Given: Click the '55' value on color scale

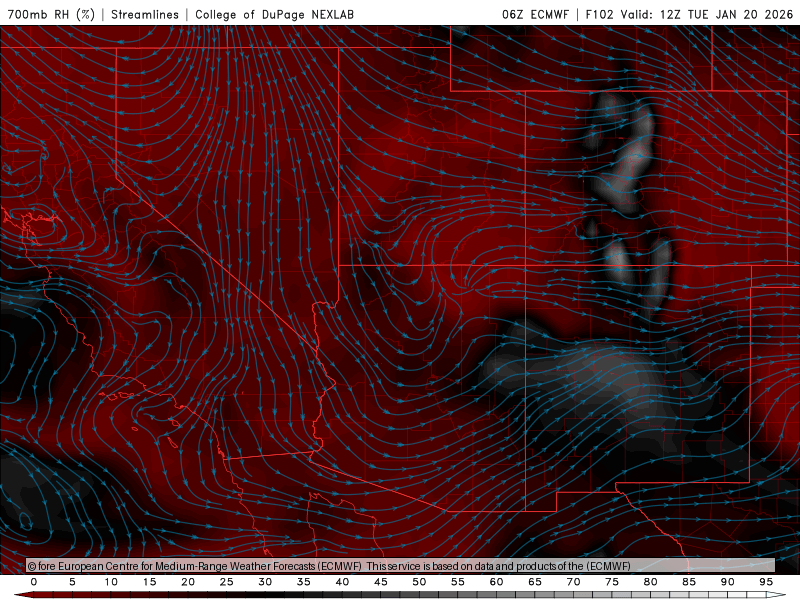Looking at the screenshot, I should (458, 582).
